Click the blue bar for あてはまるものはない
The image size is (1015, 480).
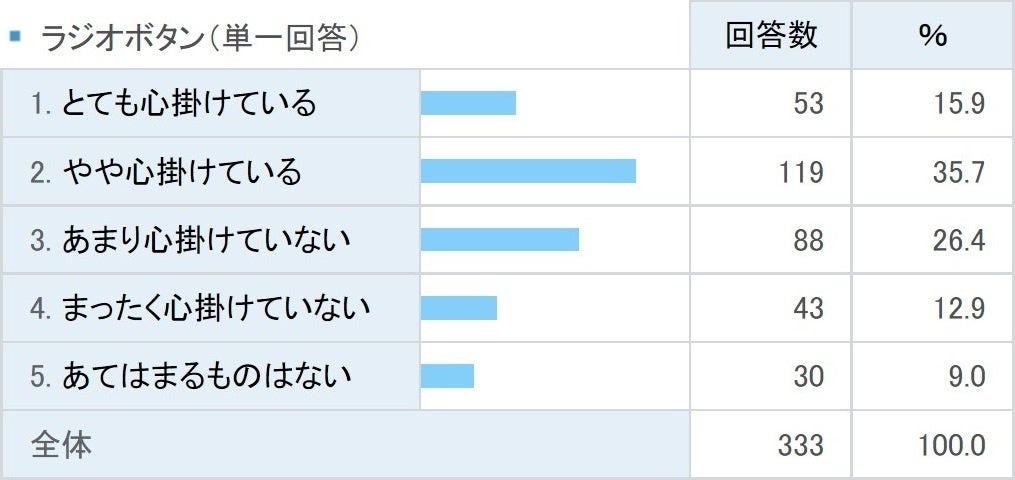[x=447, y=376]
